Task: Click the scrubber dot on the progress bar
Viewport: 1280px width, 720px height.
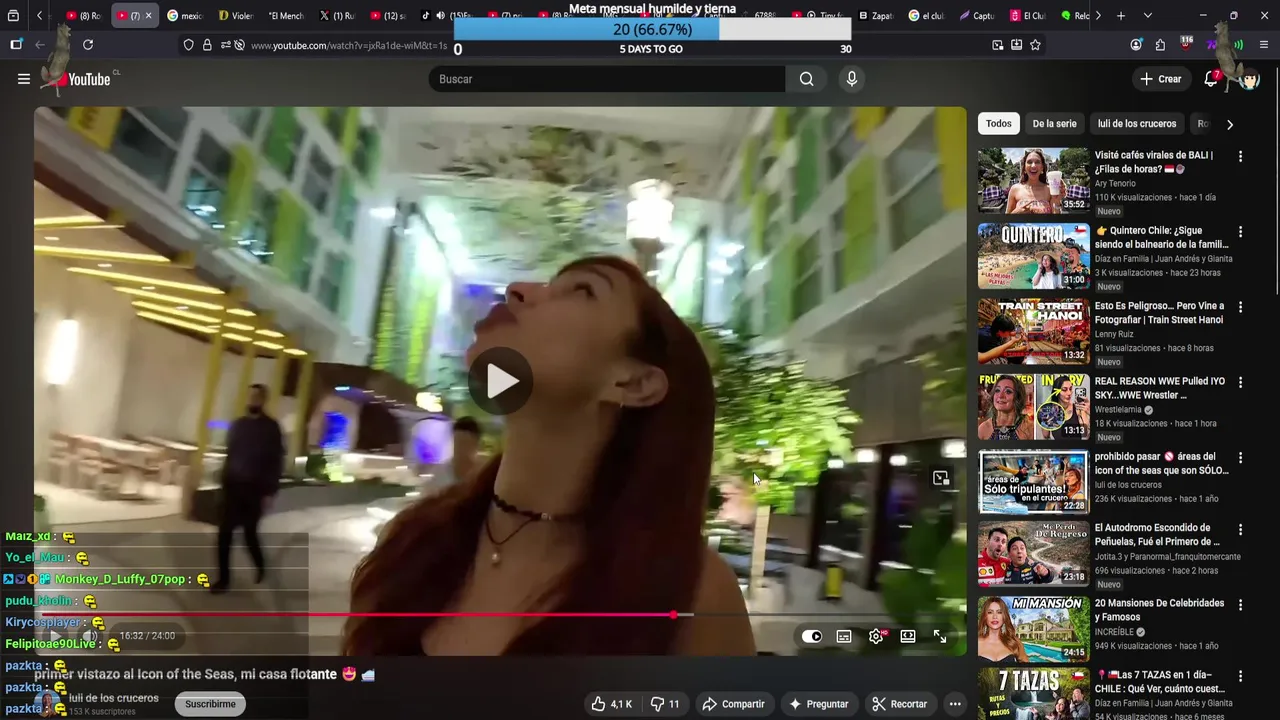Action: (x=674, y=614)
